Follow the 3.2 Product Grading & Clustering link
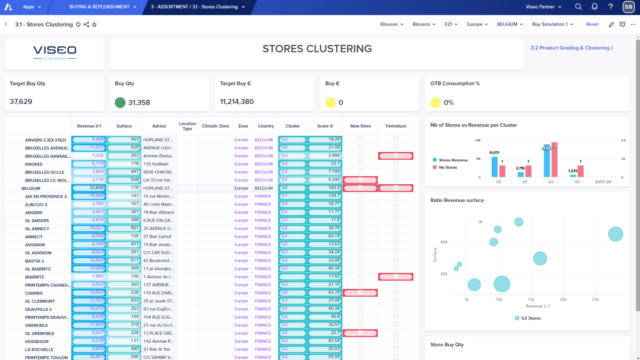The width and height of the screenshot is (640, 360). click(x=572, y=48)
